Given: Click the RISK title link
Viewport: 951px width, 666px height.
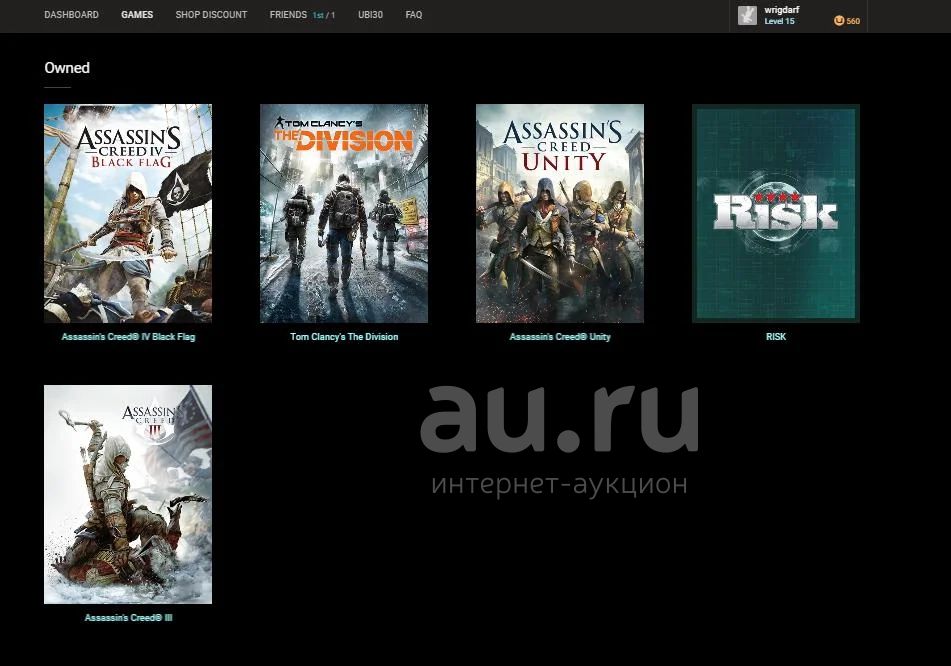Looking at the screenshot, I should point(776,337).
